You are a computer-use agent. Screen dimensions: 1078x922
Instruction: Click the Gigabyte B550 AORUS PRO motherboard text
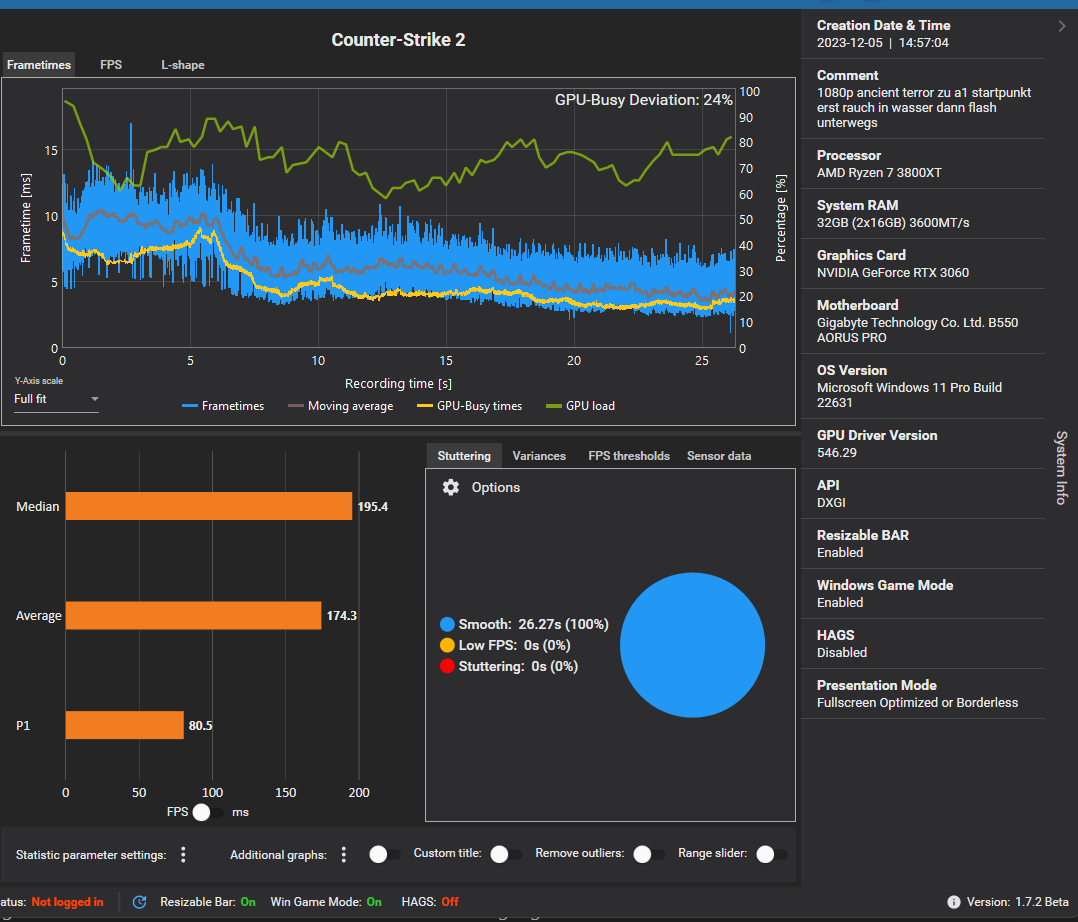917,330
